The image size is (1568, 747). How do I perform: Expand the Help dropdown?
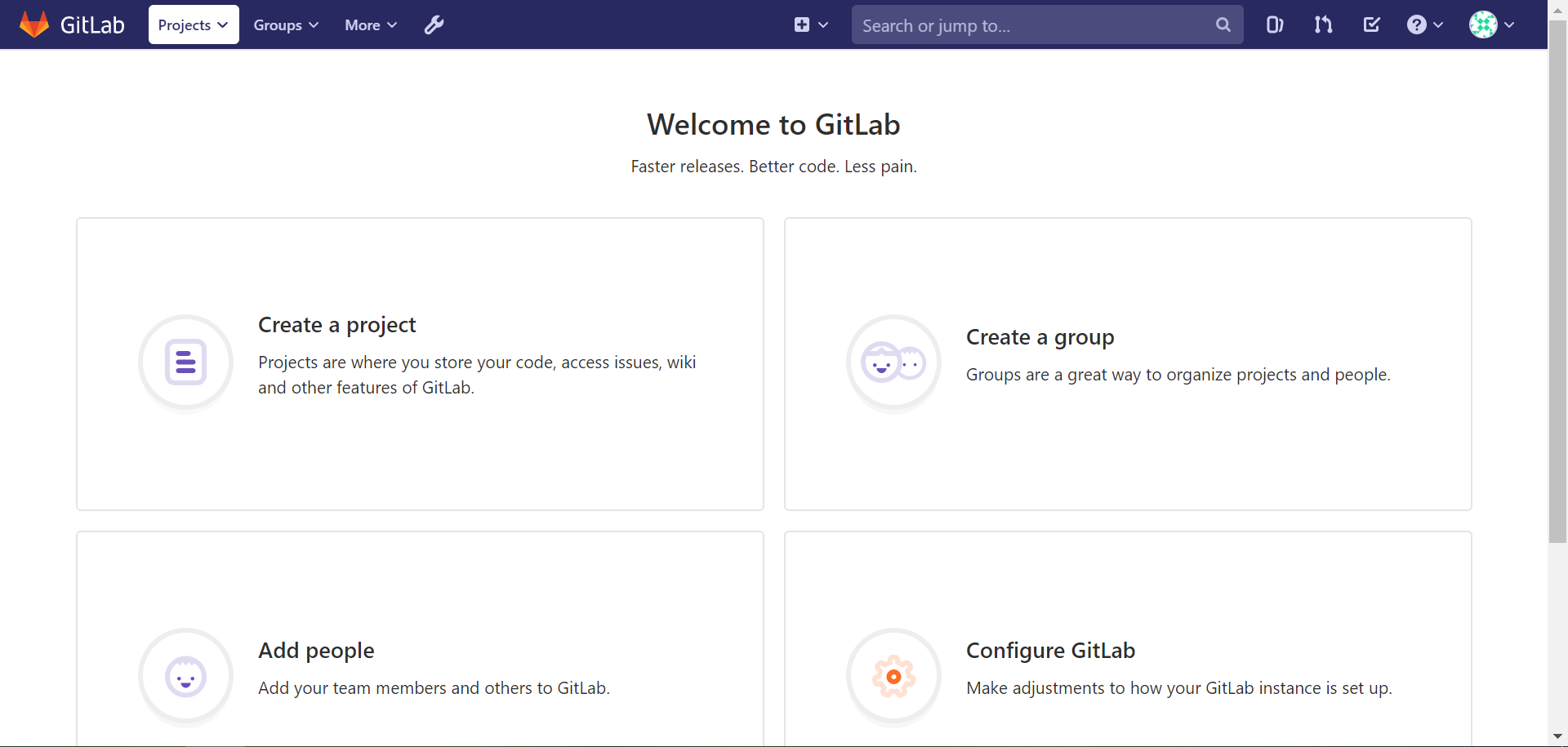[x=1424, y=24]
